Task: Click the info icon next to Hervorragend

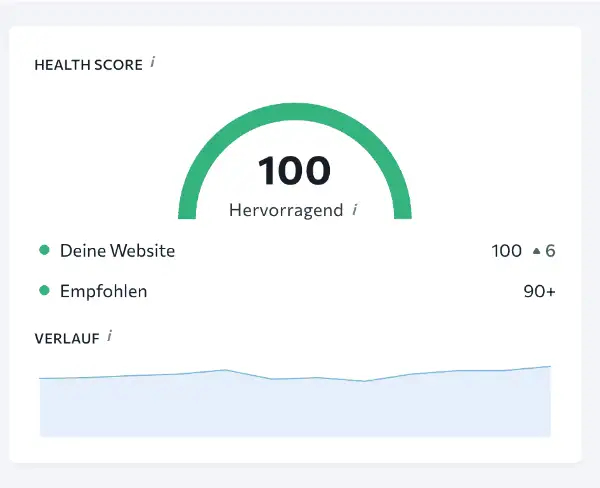Action: 355,210
